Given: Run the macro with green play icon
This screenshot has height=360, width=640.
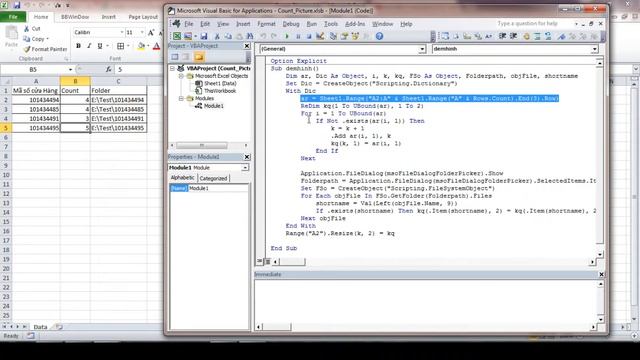Looking at the screenshot, I should point(287,36).
